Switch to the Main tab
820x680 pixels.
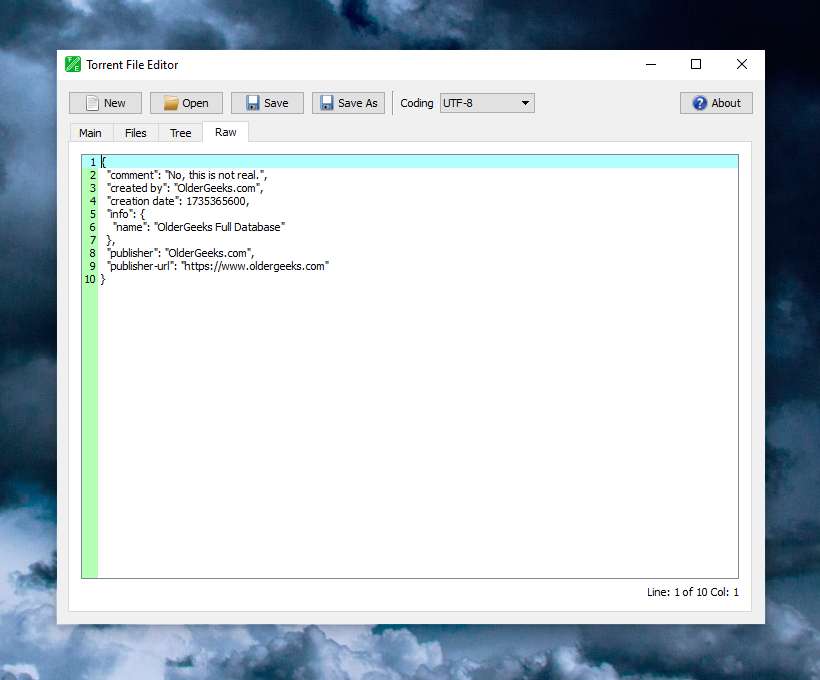[x=90, y=133]
